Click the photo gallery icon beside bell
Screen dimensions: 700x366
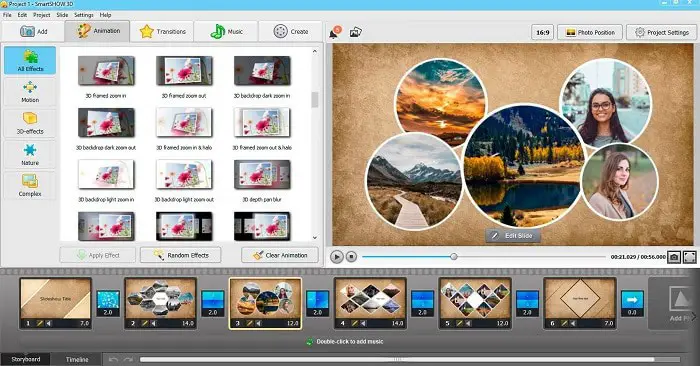coord(355,32)
